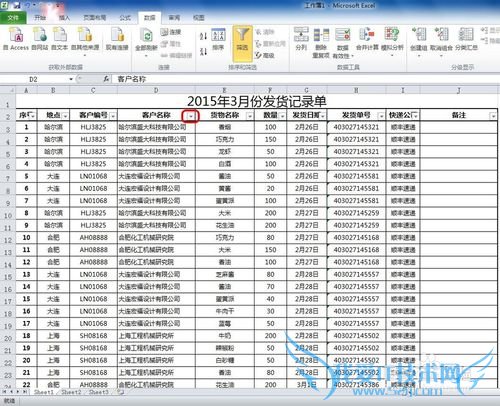The image size is (500, 406).
Task: Click 清除 (Clear) filter command
Action: (x=265, y=32)
